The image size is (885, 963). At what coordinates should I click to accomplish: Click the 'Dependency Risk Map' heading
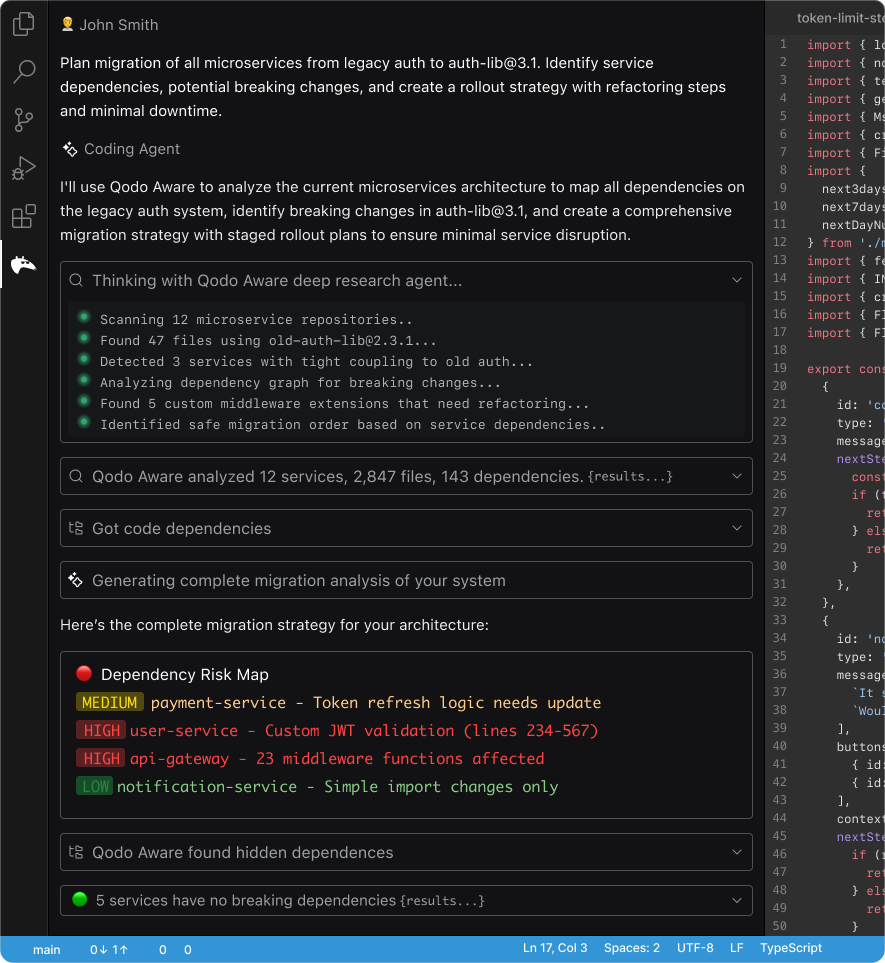(x=185, y=674)
